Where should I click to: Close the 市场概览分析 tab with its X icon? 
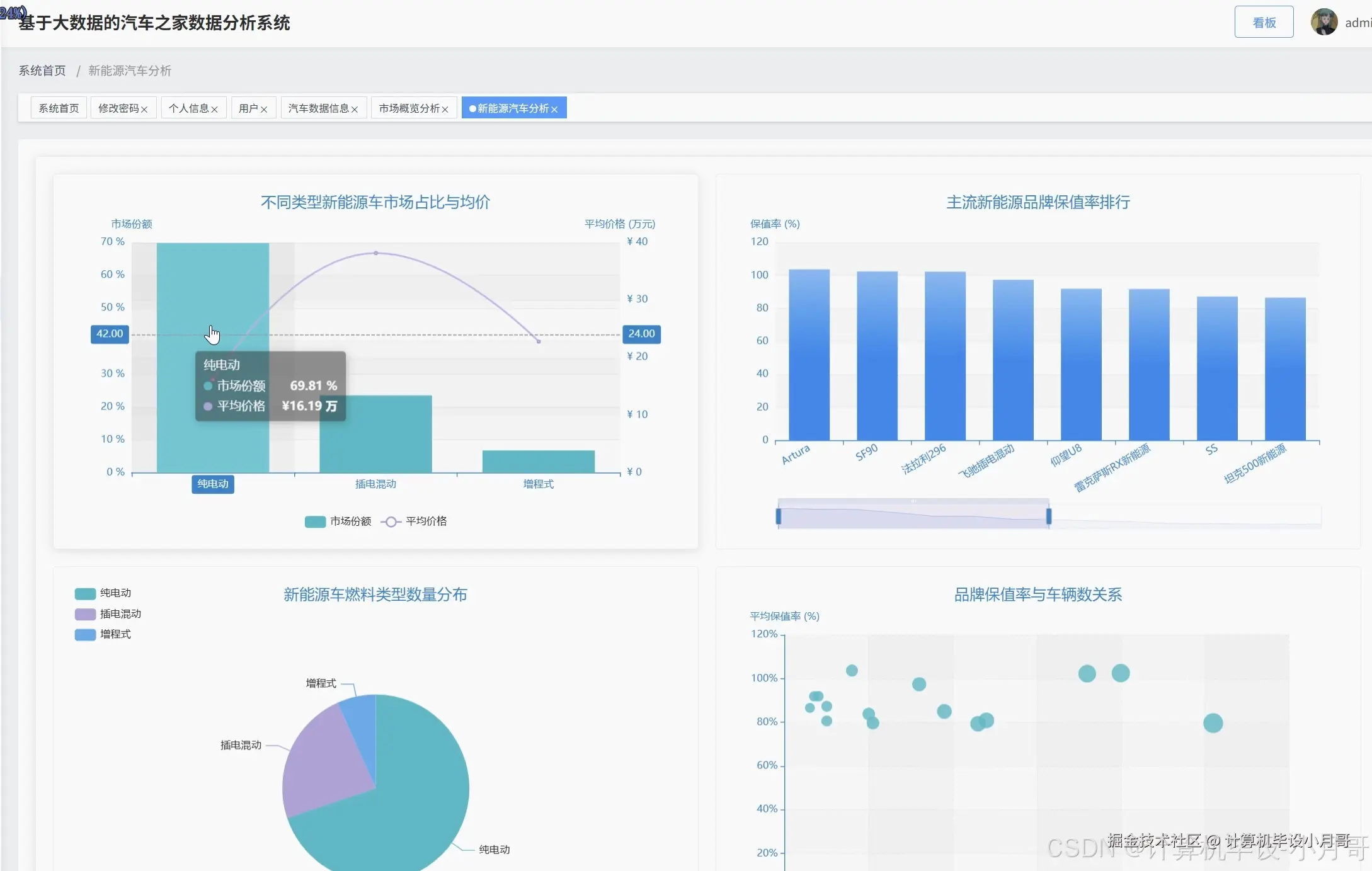pyautogui.click(x=445, y=110)
